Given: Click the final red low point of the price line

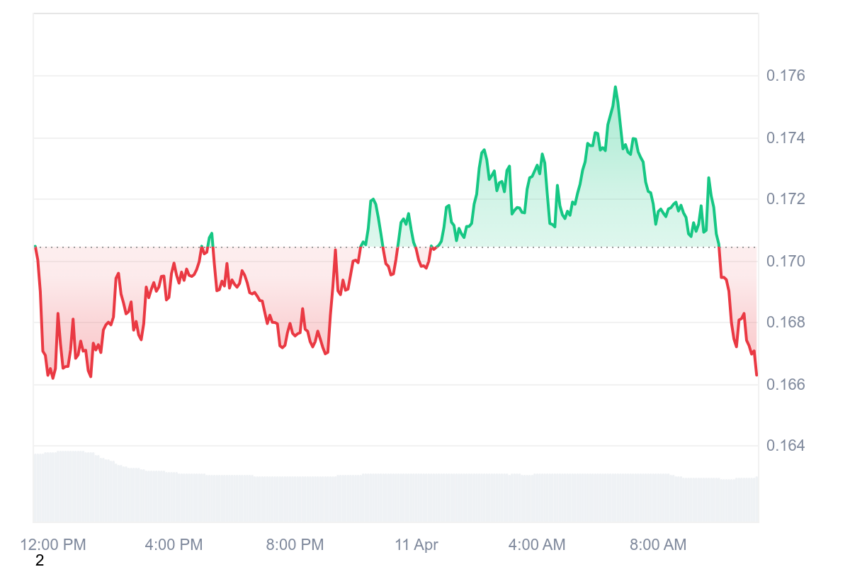Looking at the screenshot, I should (x=756, y=374).
